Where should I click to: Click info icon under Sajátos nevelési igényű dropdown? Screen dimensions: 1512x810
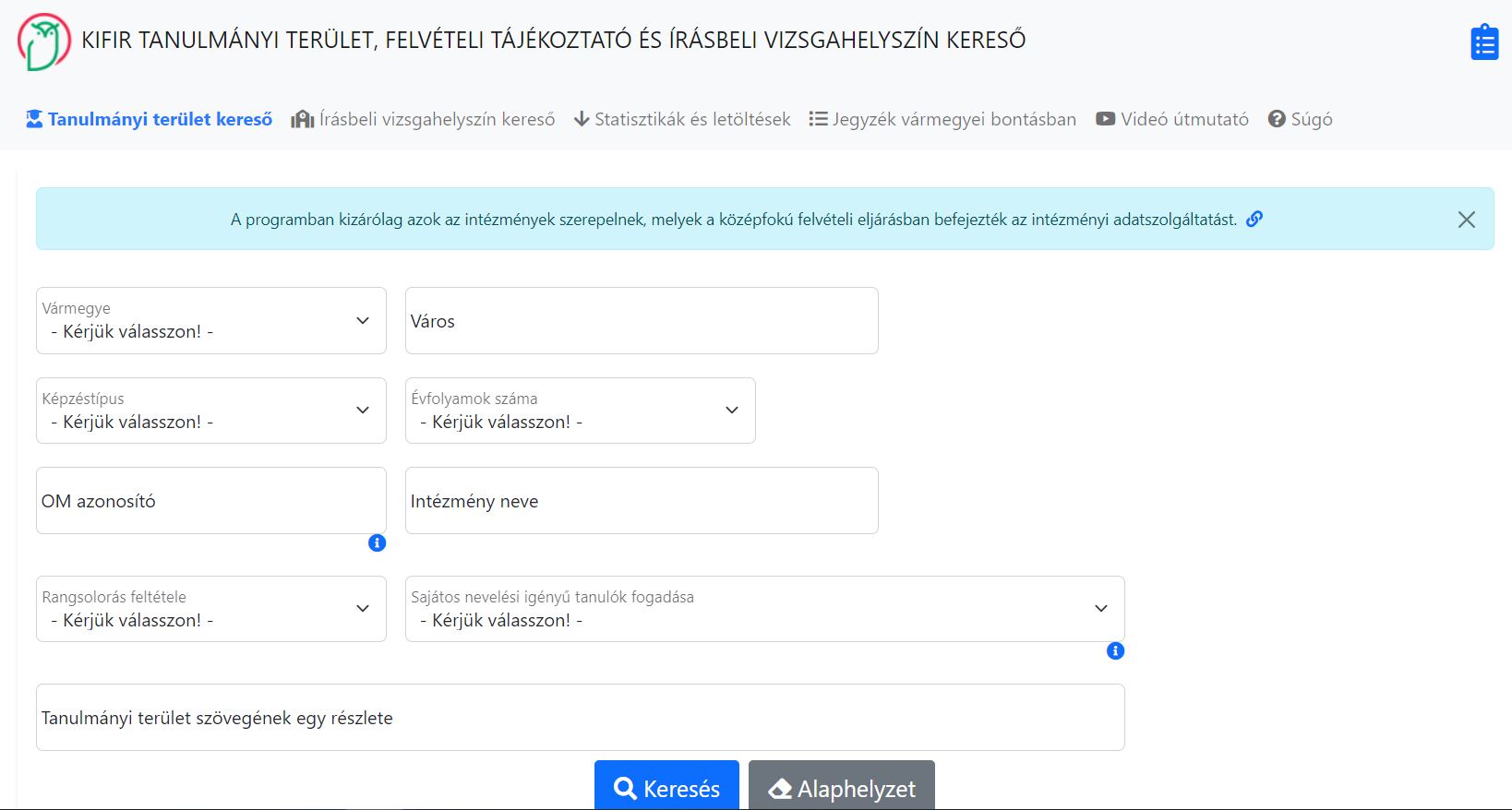coord(1115,651)
